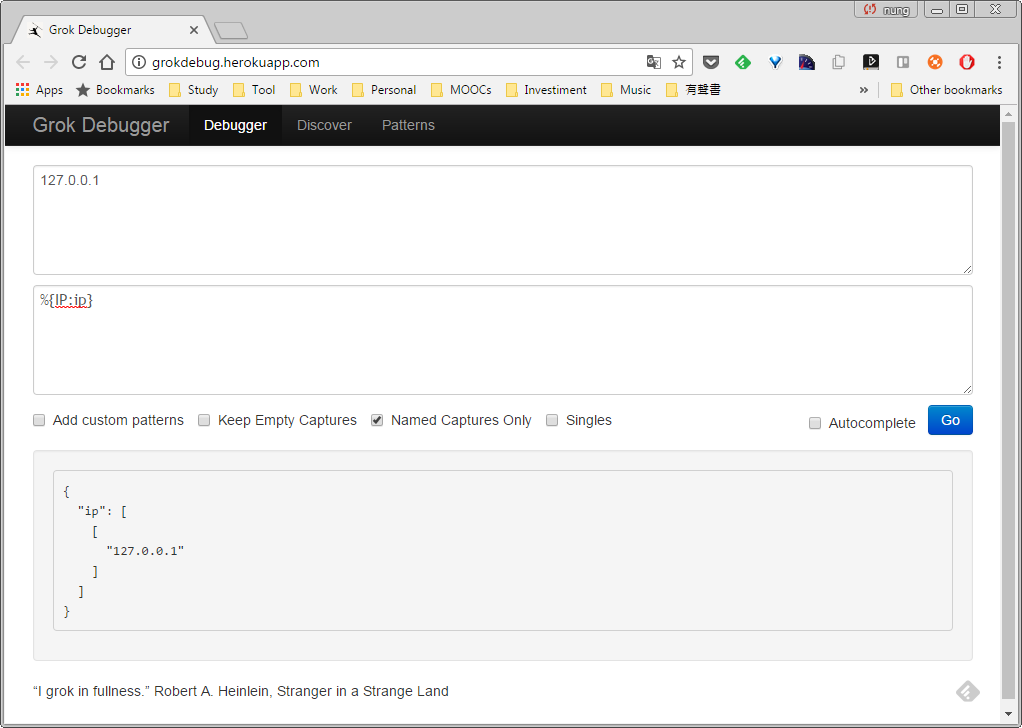Click the black play-style extension icon
1022x728 pixels.
[x=871, y=63]
